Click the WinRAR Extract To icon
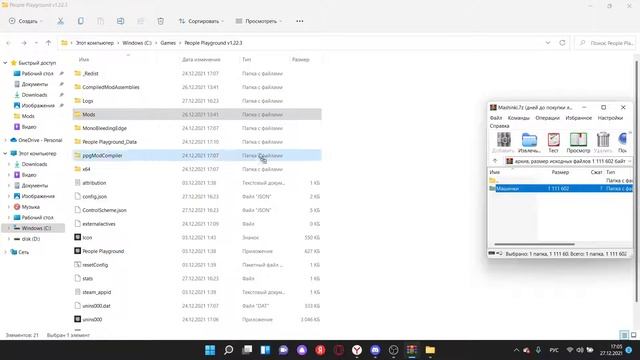Viewport: 640px width, 360px height. click(x=529, y=142)
